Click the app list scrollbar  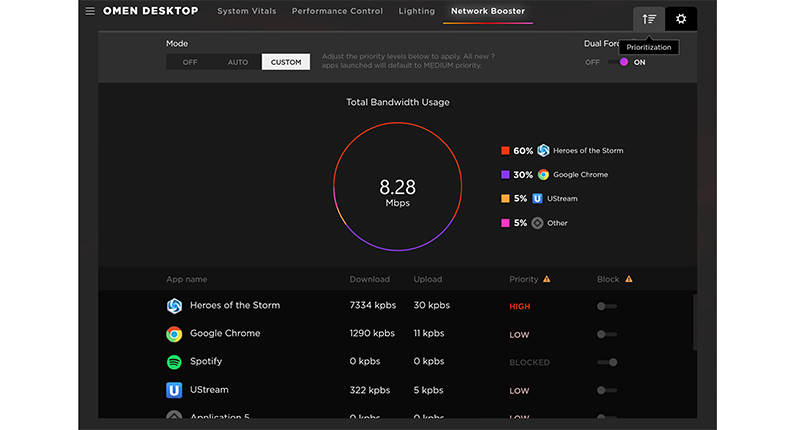(x=695, y=322)
